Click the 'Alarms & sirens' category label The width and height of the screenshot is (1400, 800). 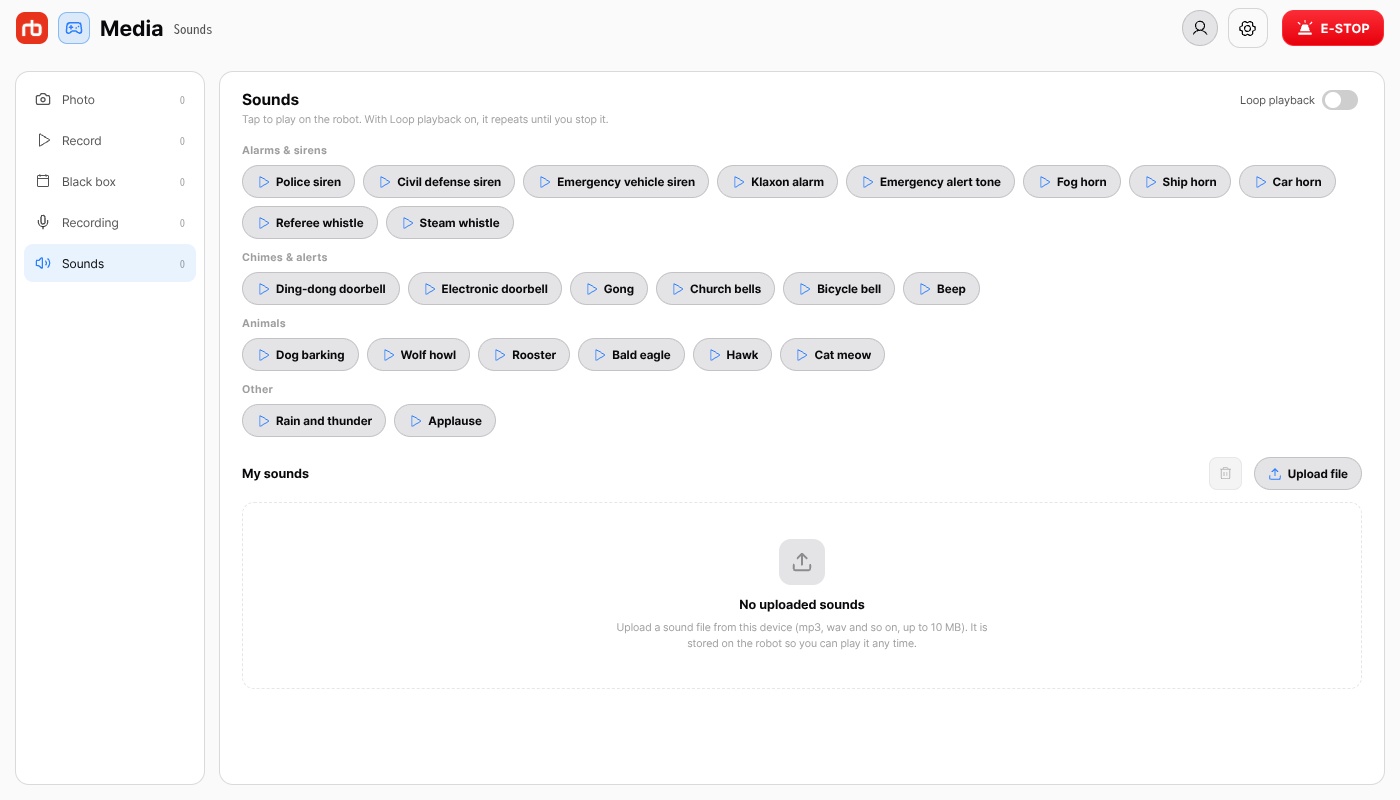284,150
